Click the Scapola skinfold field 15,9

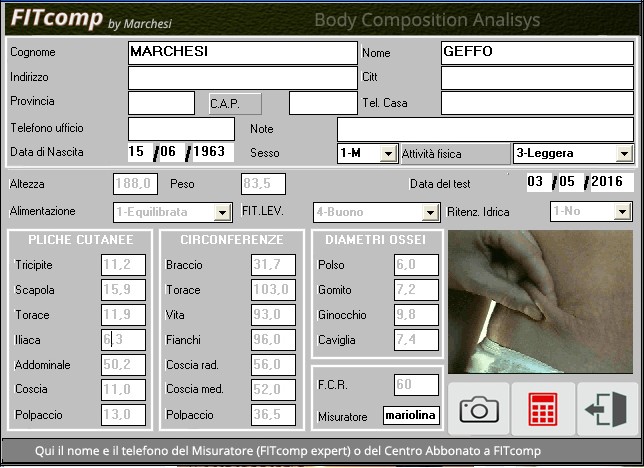(123, 290)
